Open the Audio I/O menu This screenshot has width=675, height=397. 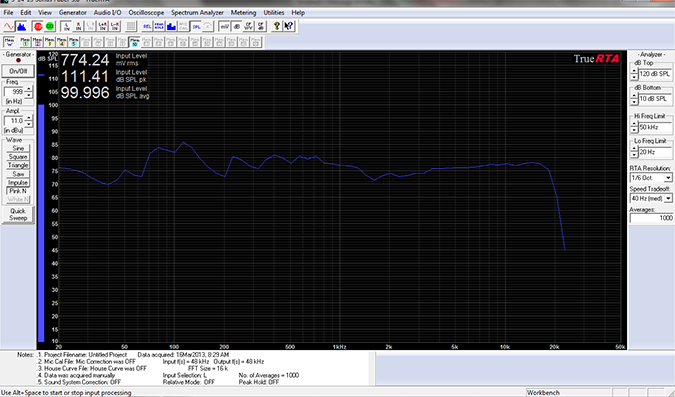(108, 12)
